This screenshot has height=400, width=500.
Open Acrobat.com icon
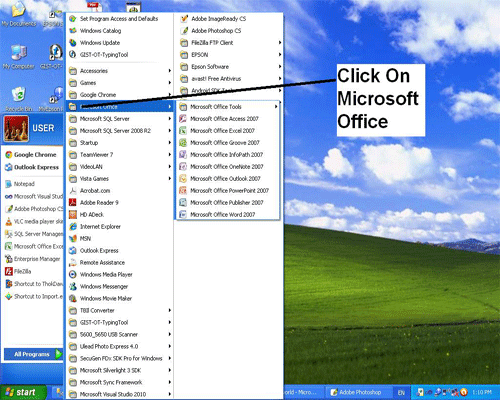pos(73,190)
